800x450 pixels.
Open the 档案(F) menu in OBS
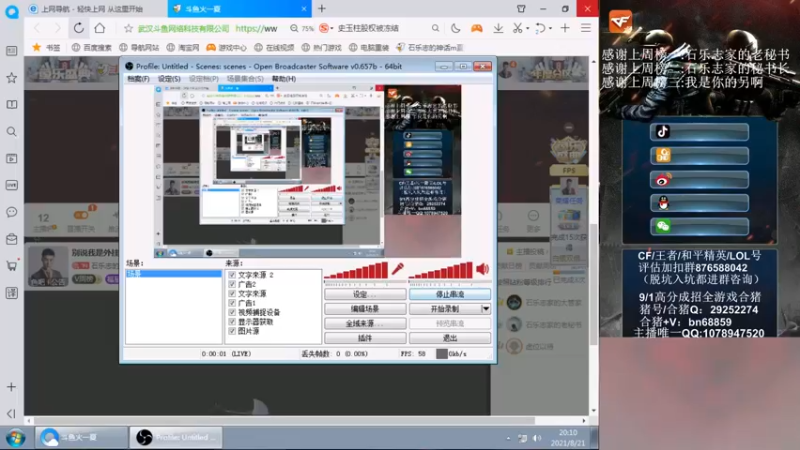[138, 79]
